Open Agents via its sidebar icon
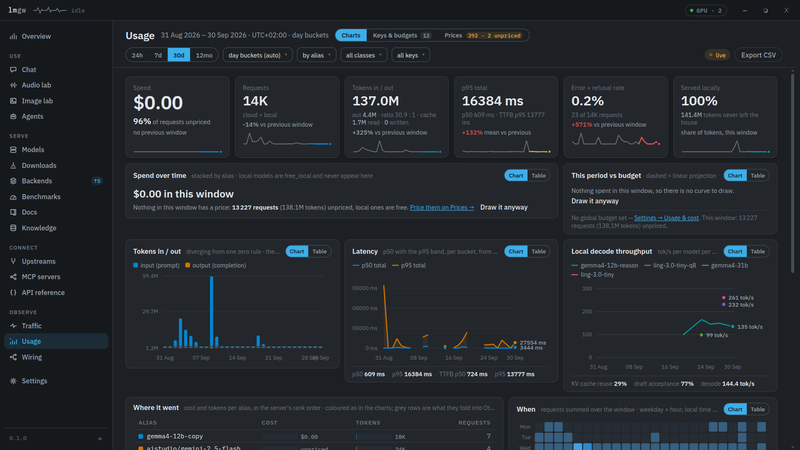Viewport: 800px width, 450px height. (13, 116)
